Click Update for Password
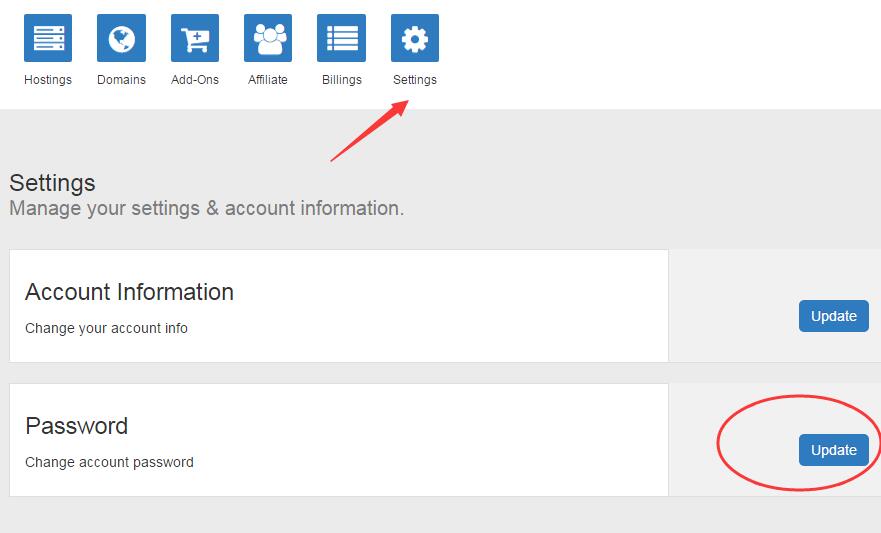881x533 pixels. point(834,450)
